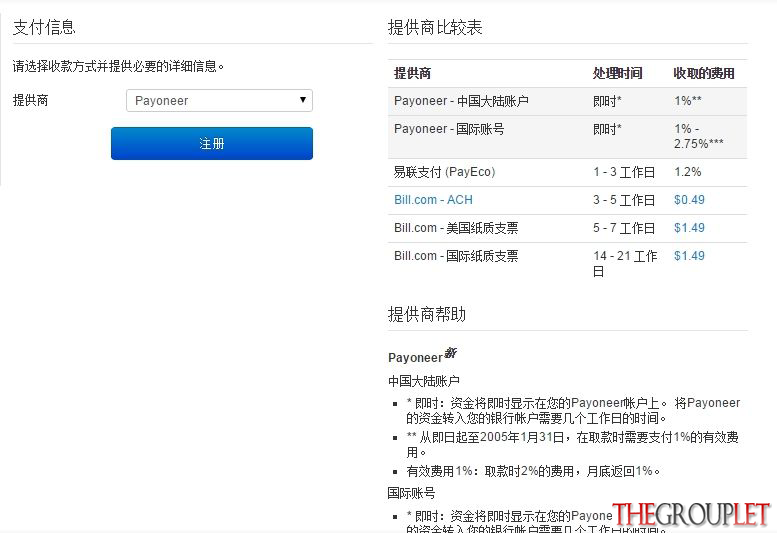Click the 支付信息 heading

point(44,27)
